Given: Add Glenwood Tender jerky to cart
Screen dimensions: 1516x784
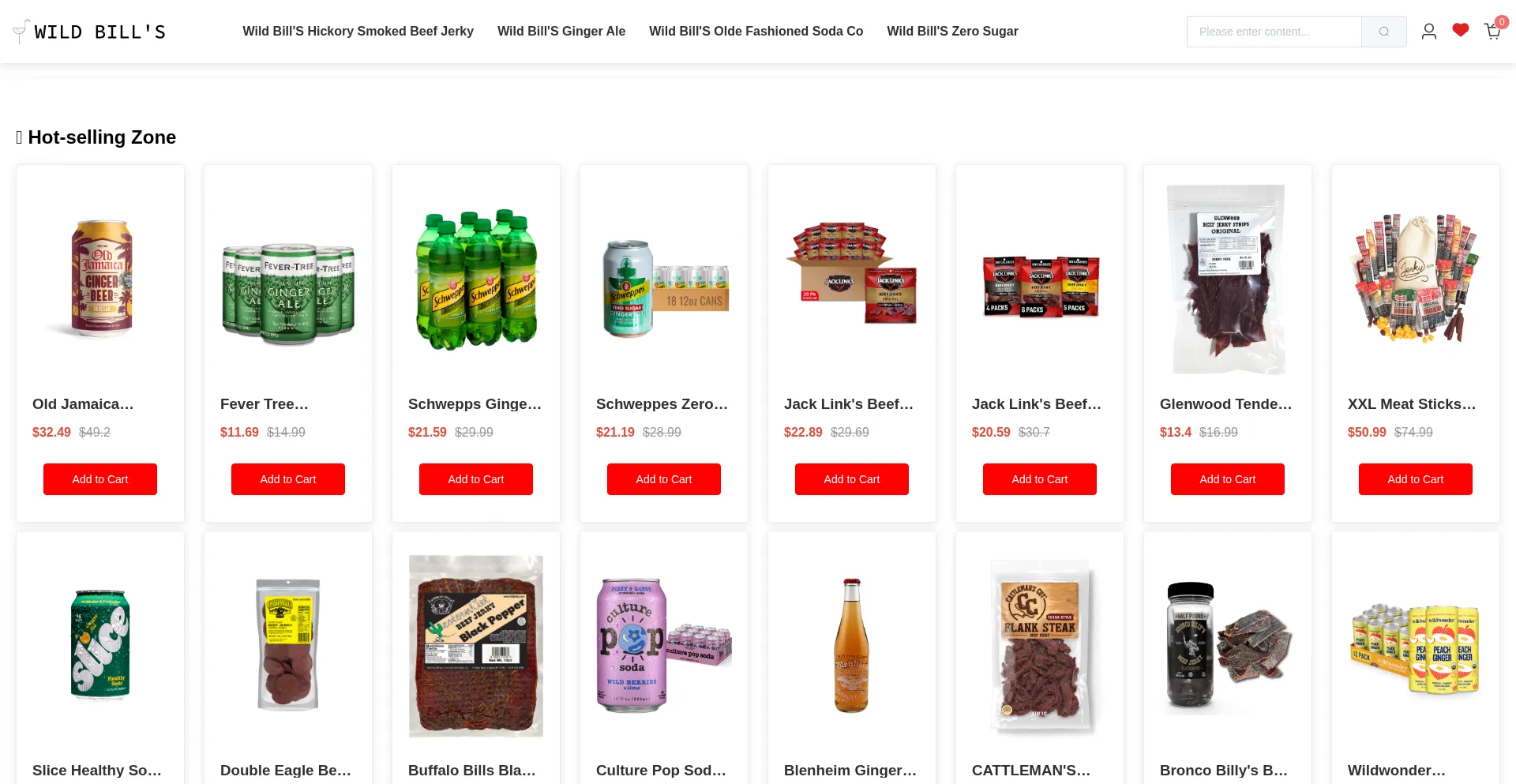Looking at the screenshot, I should click(x=1228, y=479).
